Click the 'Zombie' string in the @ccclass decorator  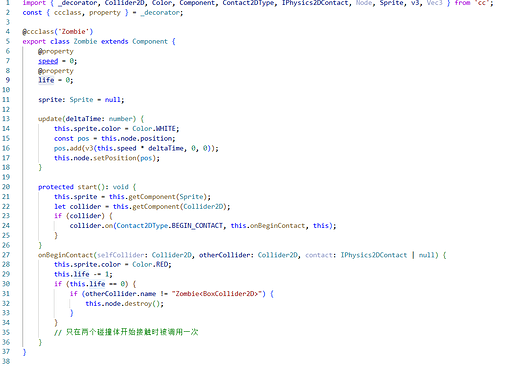[74, 32]
